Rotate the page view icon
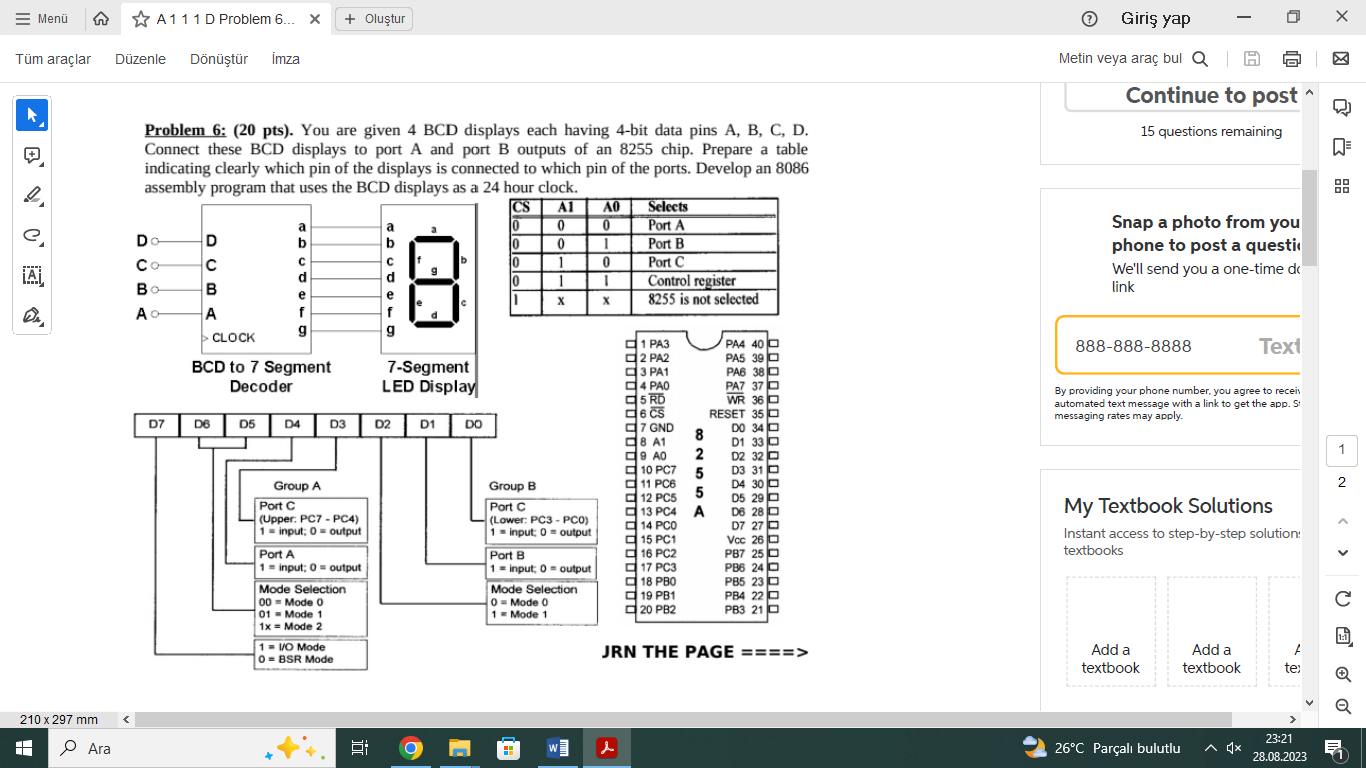Image resolution: width=1366 pixels, height=768 pixels. [x=1343, y=598]
